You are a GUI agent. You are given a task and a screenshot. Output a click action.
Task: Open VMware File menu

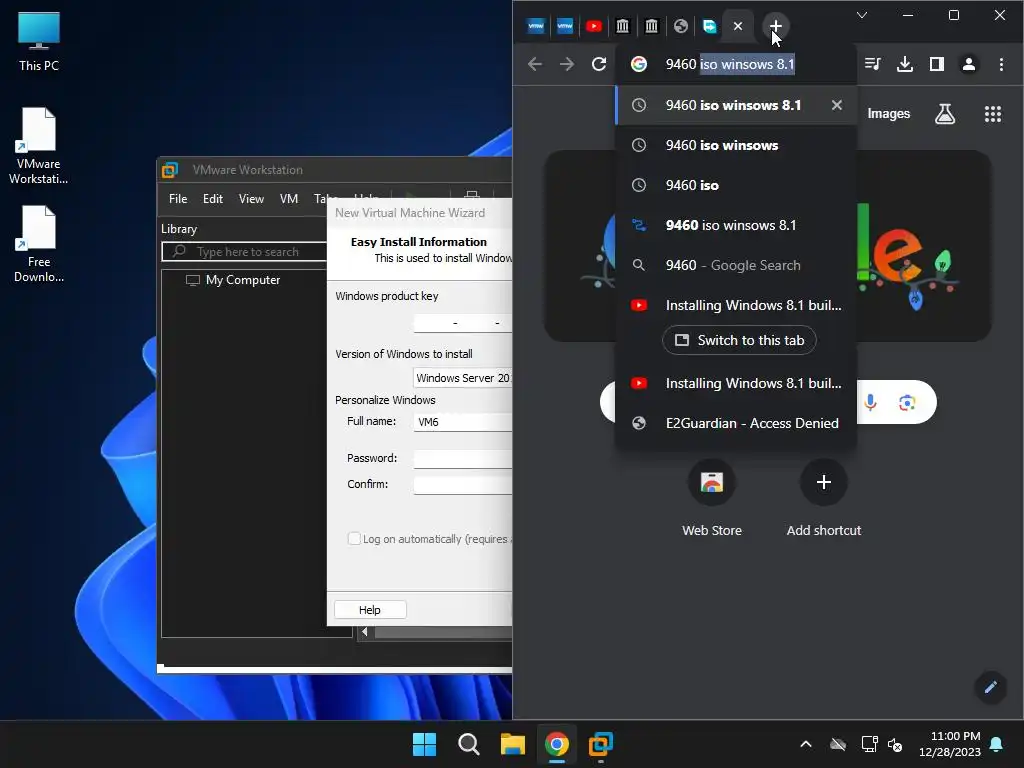[x=178, y=199]
